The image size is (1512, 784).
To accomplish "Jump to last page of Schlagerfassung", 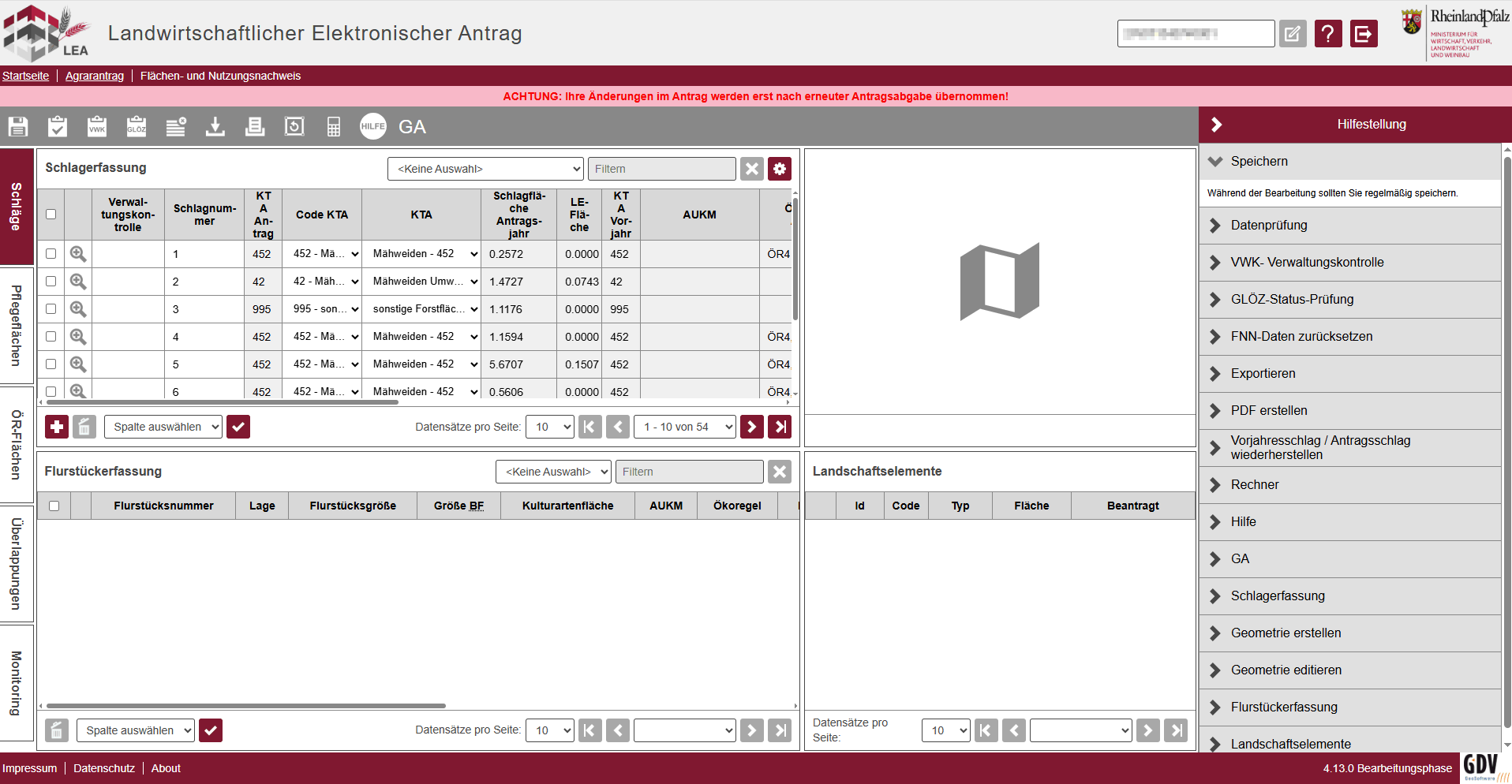I will (x=780, y=427).
